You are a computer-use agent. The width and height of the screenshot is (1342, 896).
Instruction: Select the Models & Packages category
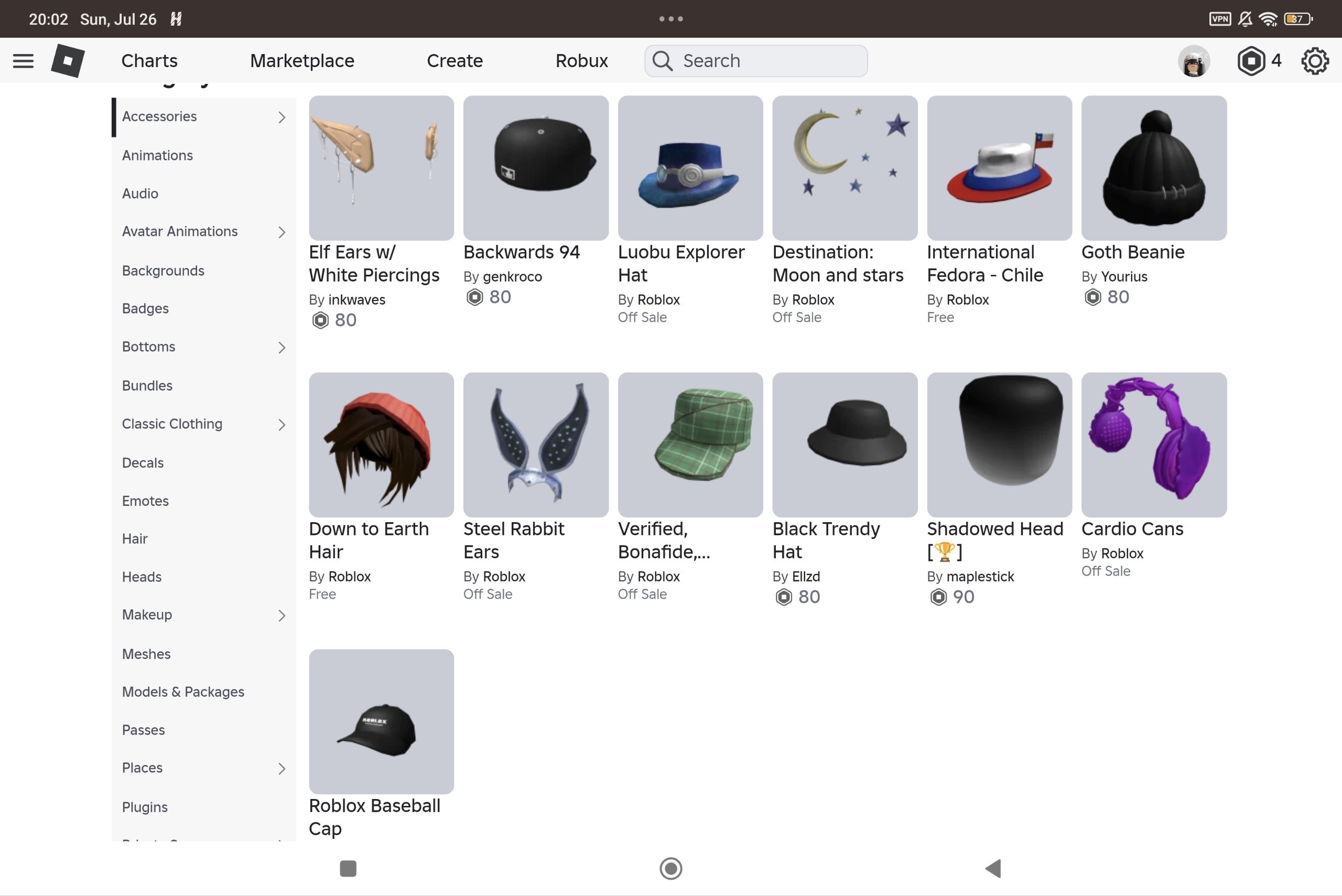click(x=183, y=692)
